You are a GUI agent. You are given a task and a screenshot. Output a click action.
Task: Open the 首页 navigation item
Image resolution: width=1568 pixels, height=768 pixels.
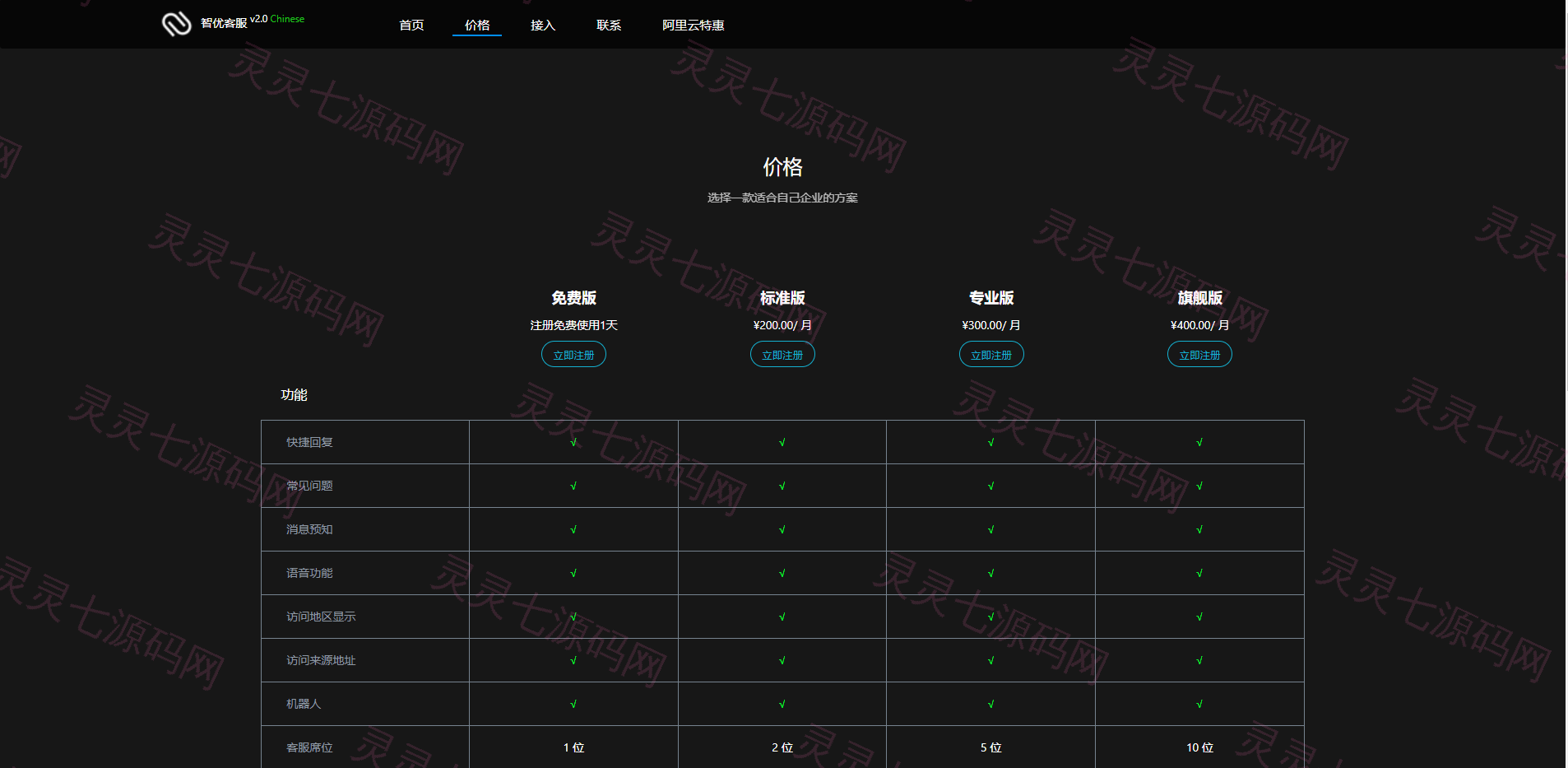pos(411,26)
